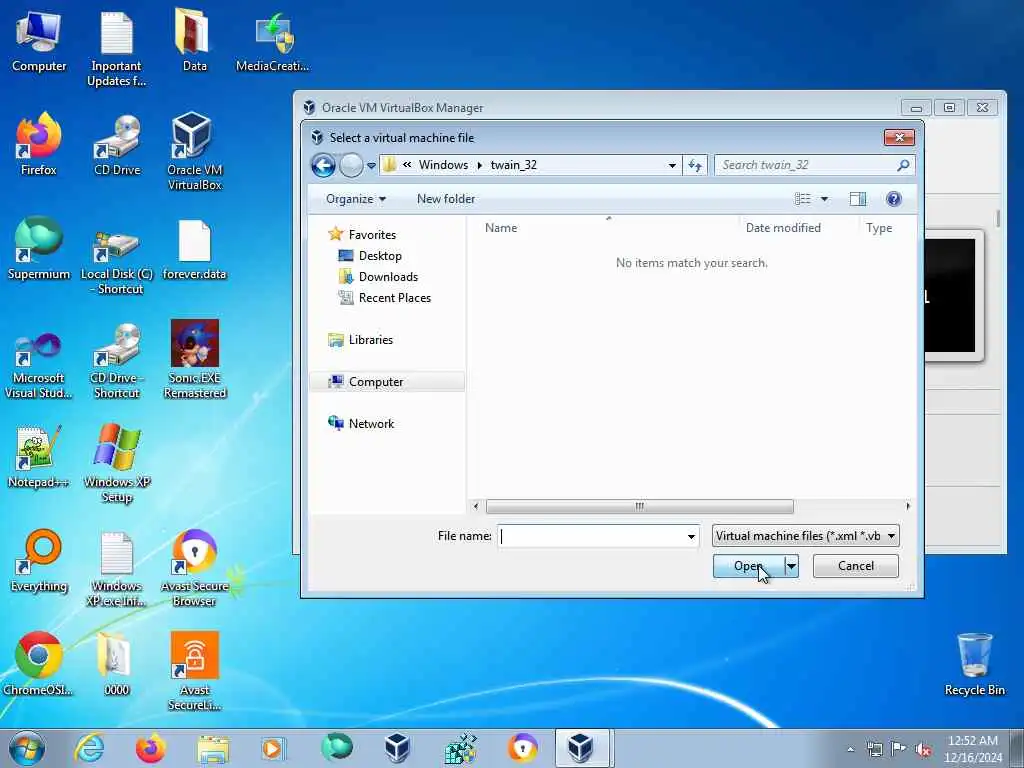Click the Forward arrow in file dialog
1024x768 pixels.
pyautogui.click(x=351, y=165)
